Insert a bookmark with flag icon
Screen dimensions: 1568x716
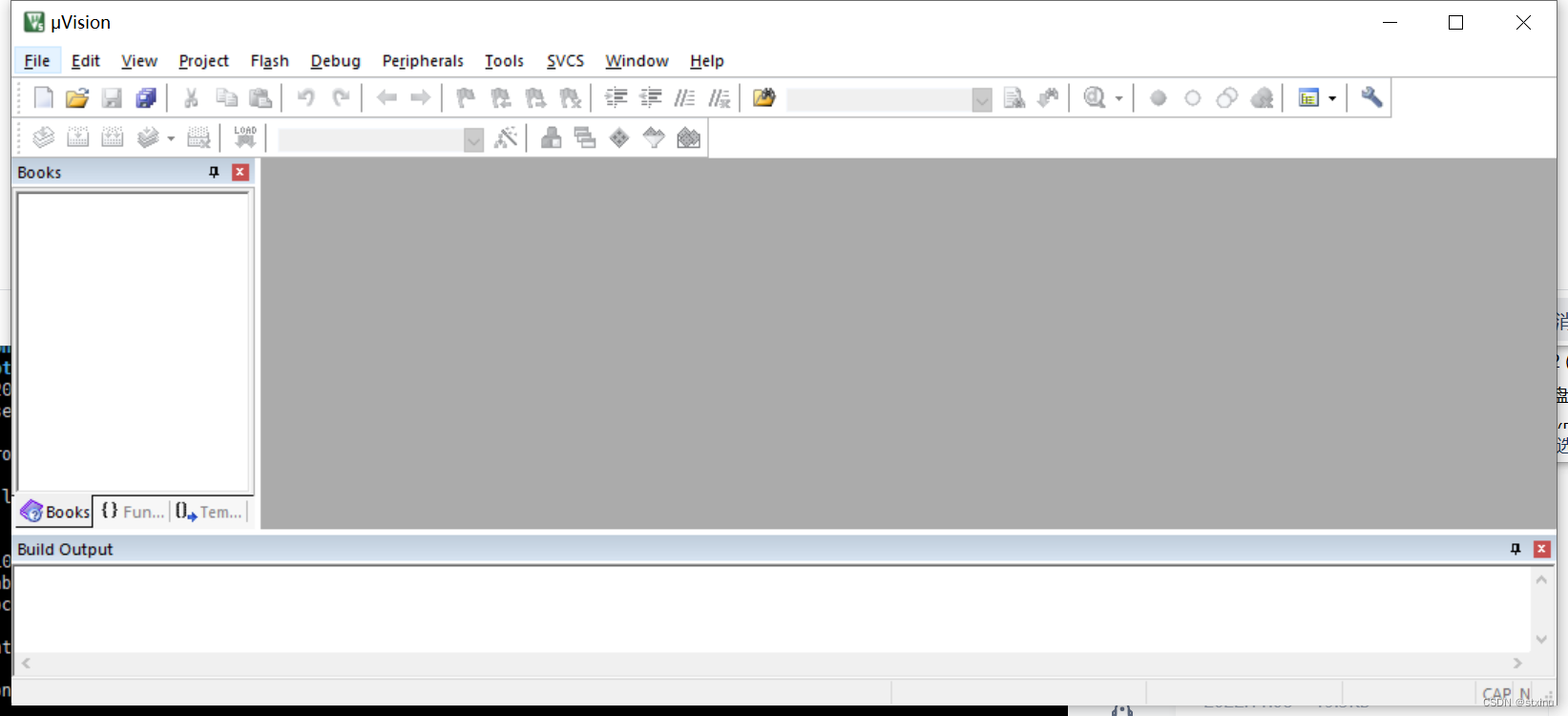[x=467, y=98]
